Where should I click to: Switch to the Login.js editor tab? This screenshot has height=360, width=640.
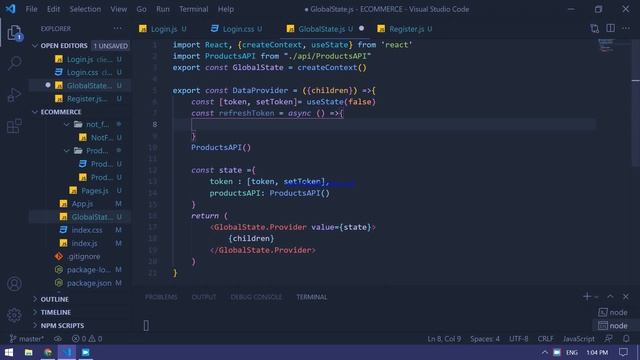coord(163,29)
